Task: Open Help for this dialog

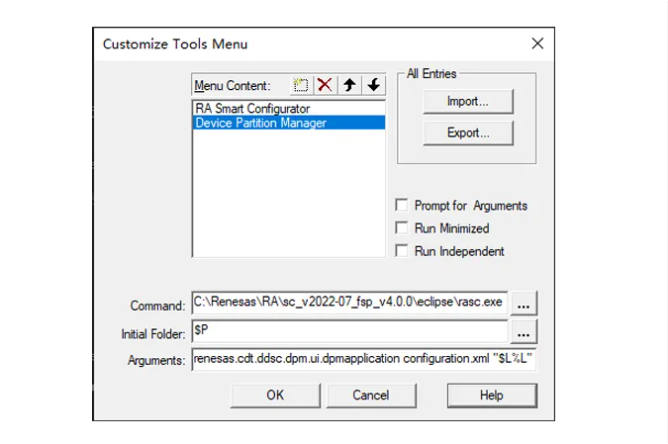Action: pyautogui.click(x=492, y=395)
